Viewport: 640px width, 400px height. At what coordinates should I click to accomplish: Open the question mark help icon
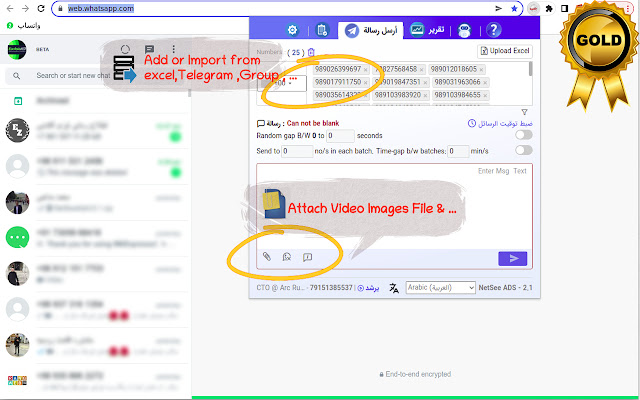coord(493,30)
